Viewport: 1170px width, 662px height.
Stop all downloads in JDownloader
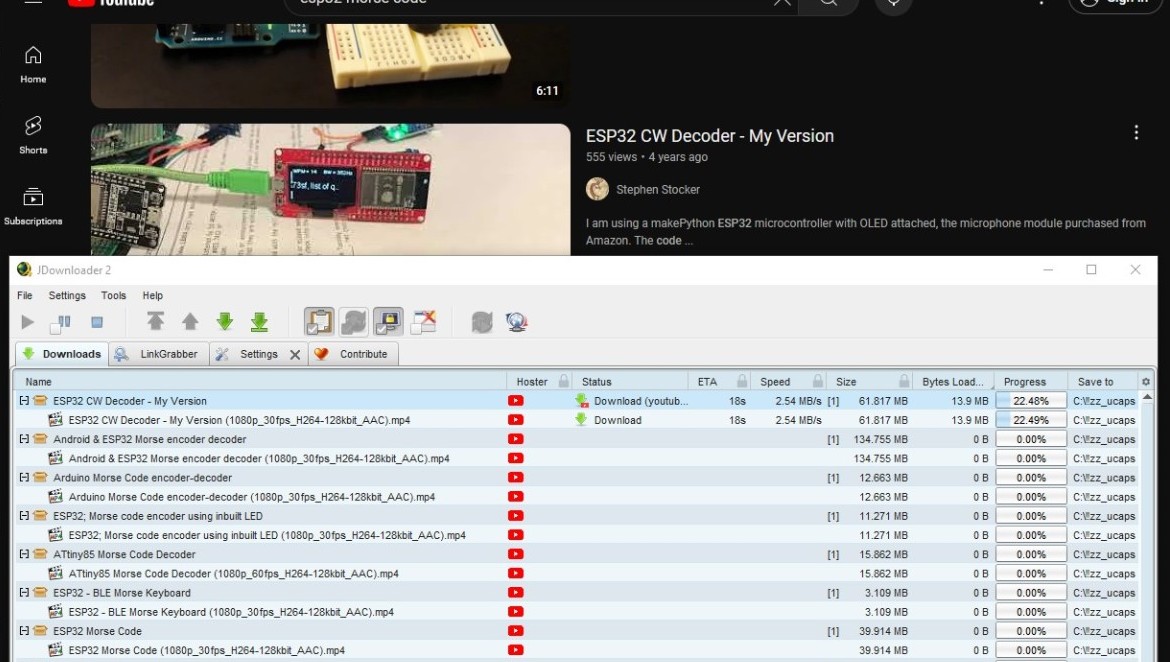97,322
